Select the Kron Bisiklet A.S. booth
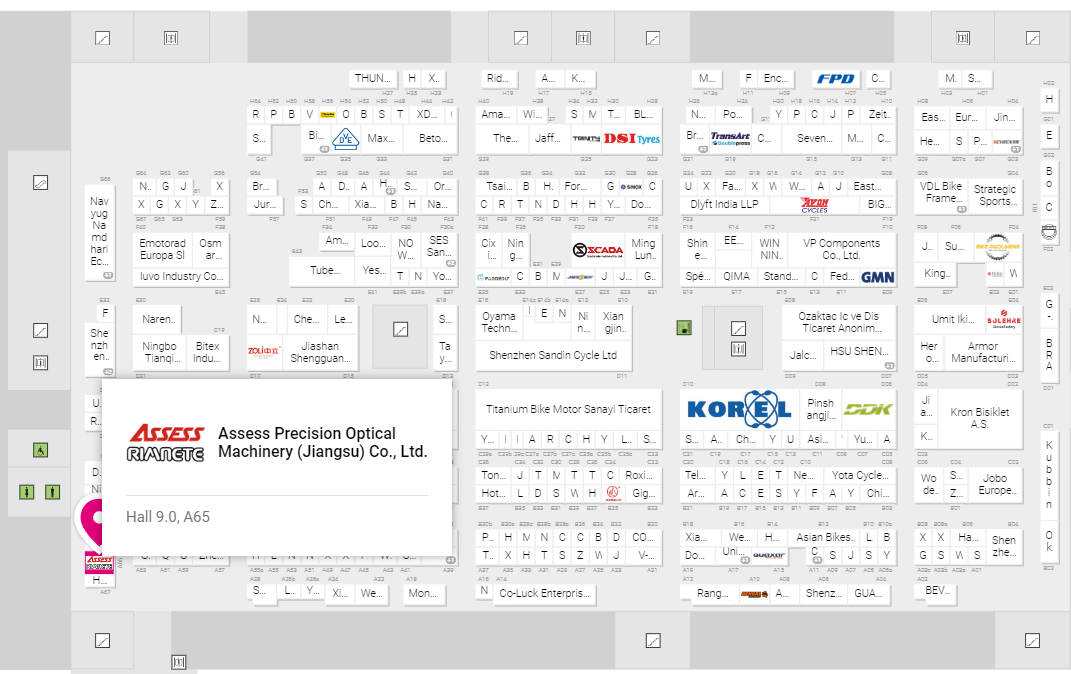The image size is (1071, 674). [979, 417]
